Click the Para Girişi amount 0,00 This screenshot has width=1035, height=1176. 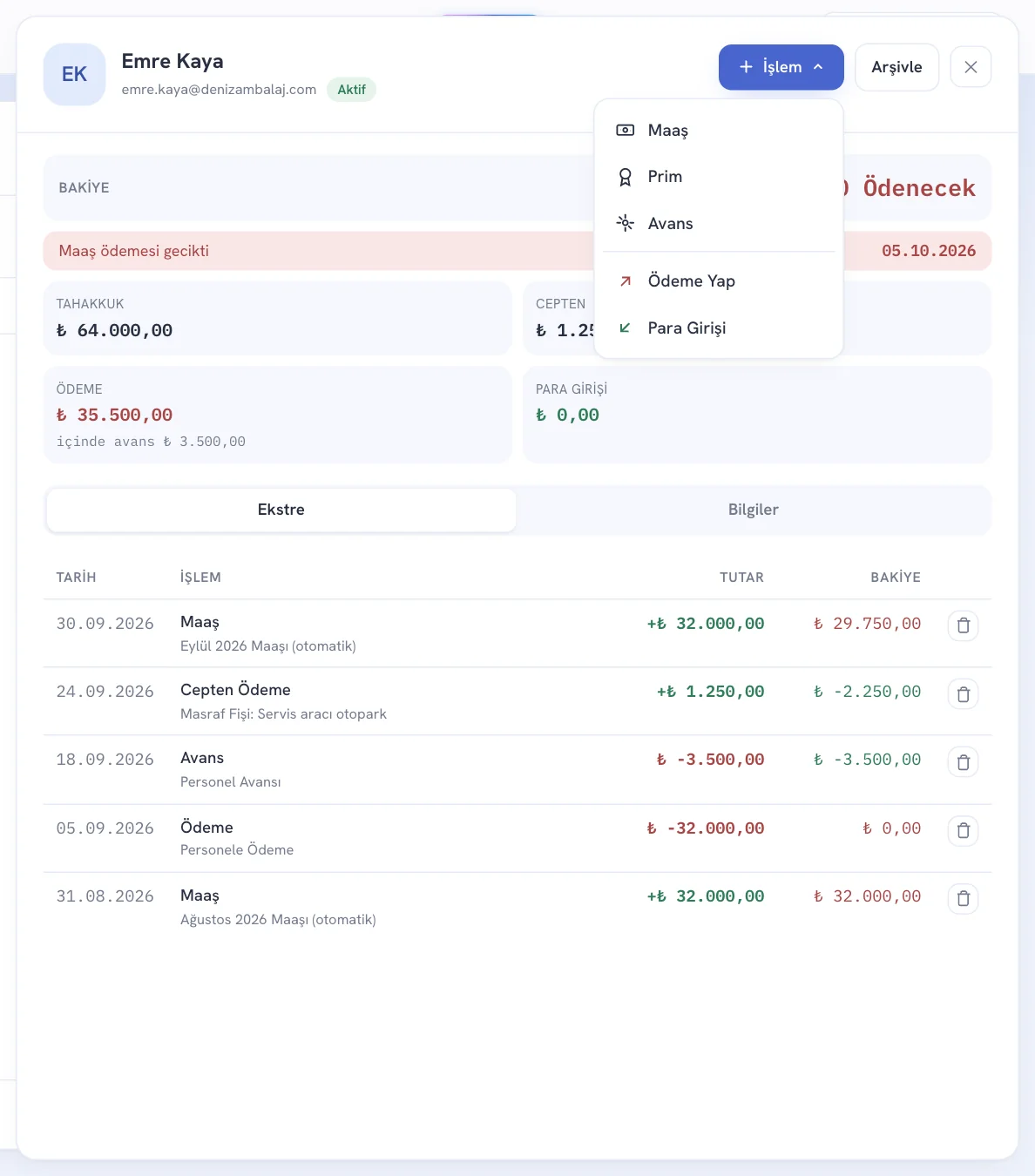pos(567,415)
